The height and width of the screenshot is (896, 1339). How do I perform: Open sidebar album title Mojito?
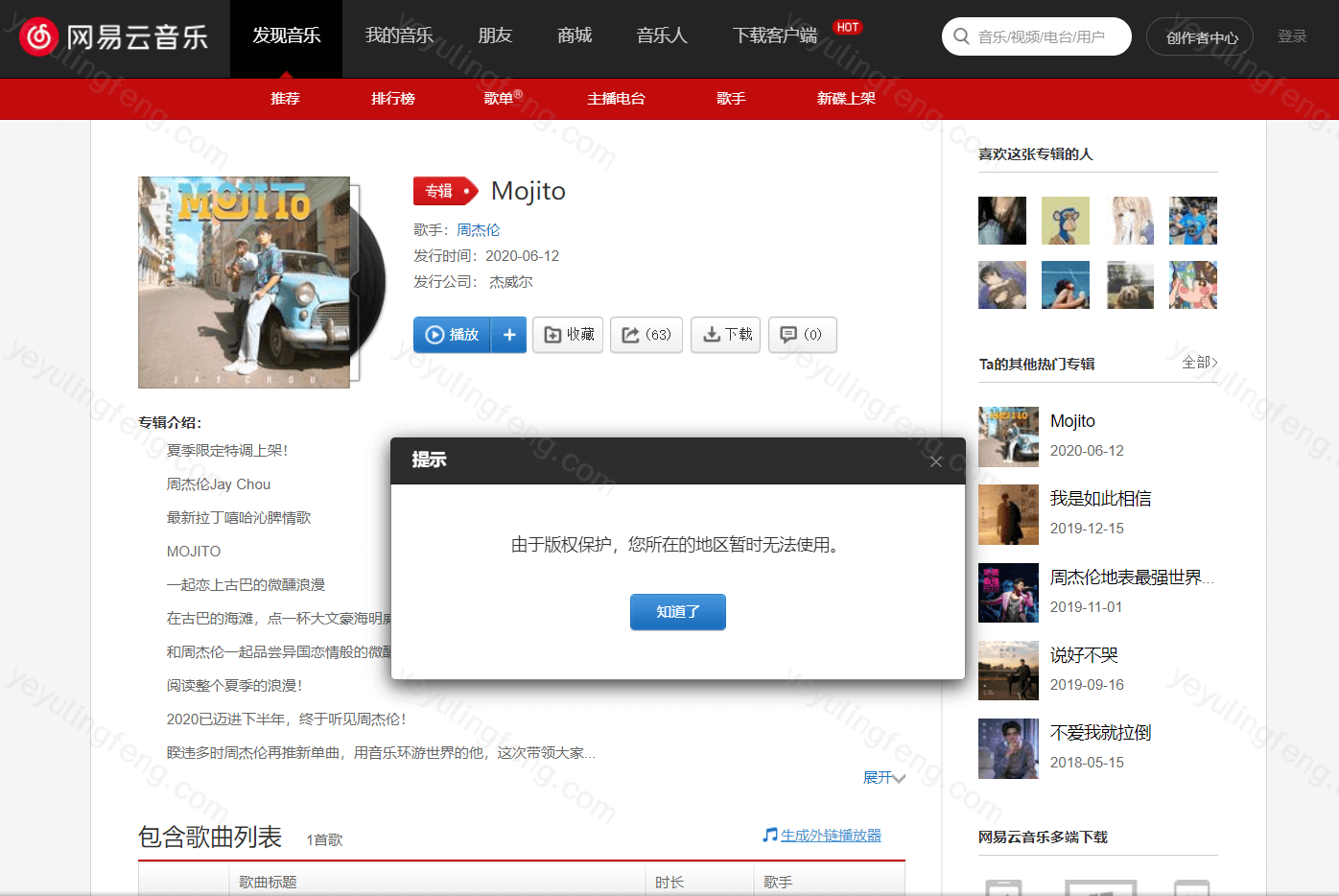pyautogui.click(x=1072, y=421)
